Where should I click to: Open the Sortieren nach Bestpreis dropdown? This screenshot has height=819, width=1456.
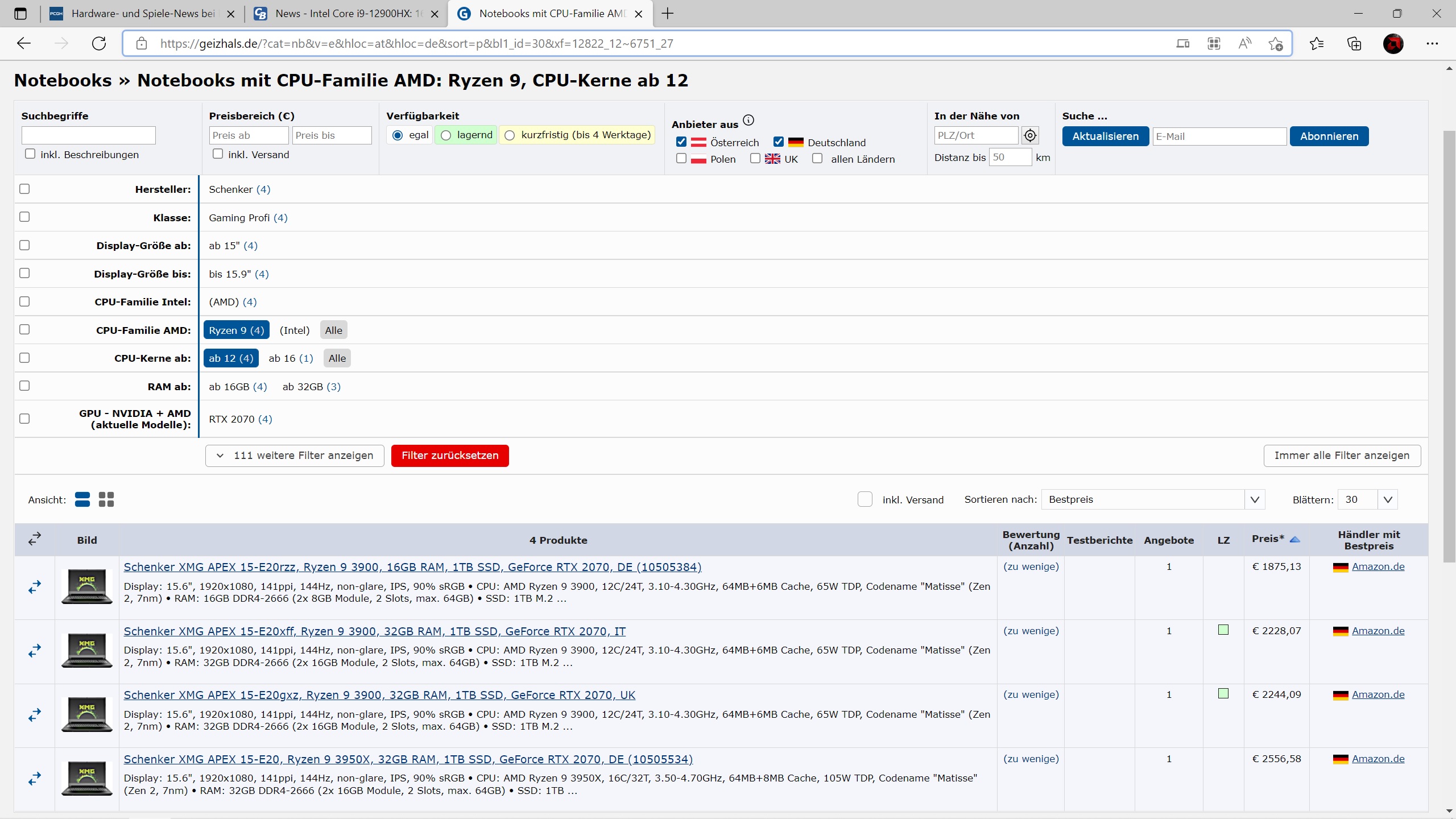[1153, 499]
